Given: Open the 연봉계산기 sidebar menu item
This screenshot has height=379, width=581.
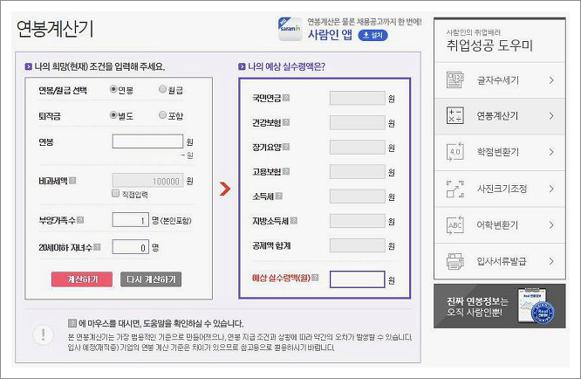Looking at the screenshot, I should pos(500,116).
